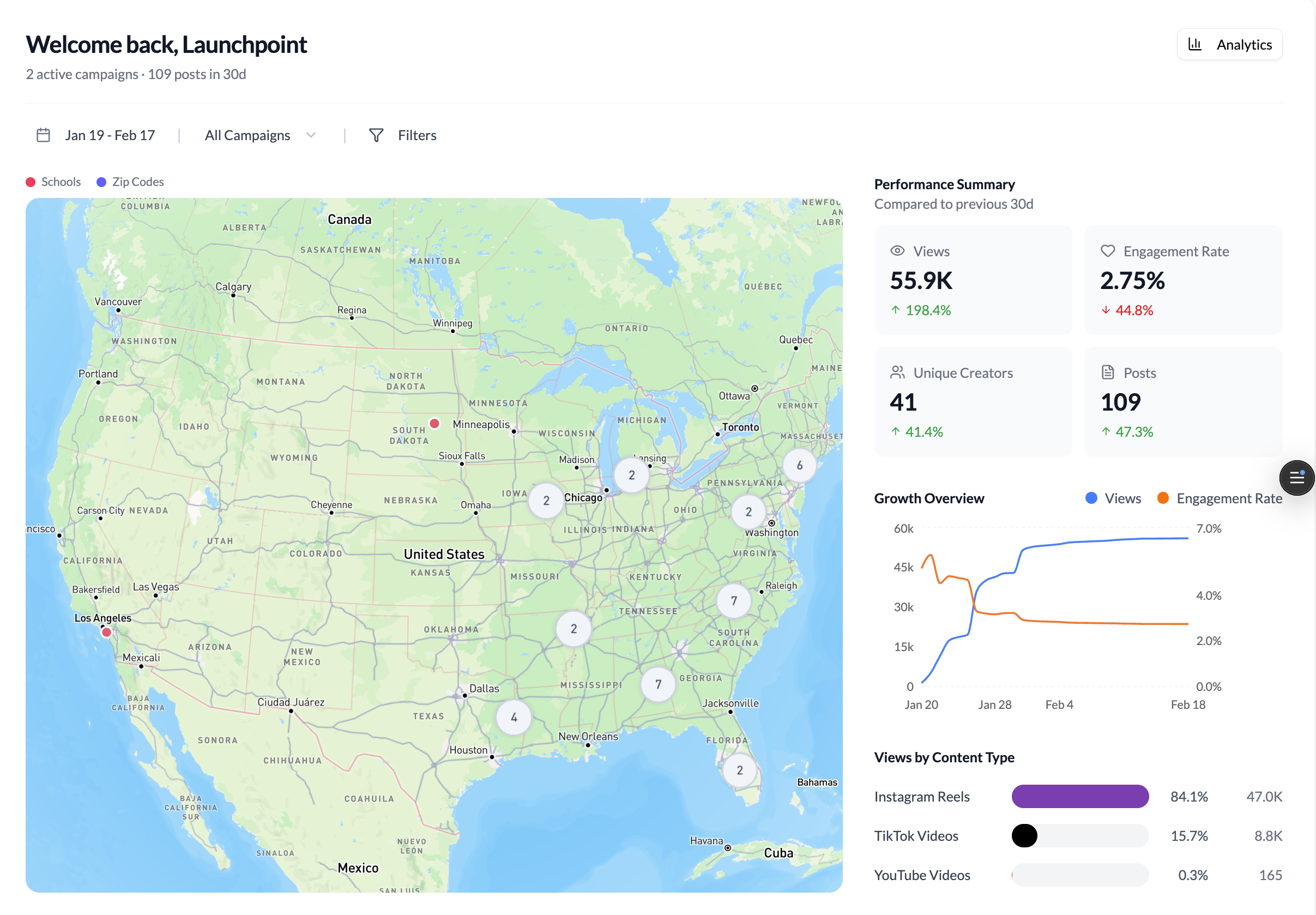
Task: Select the Filters menu item
Action: pos(416,135)
